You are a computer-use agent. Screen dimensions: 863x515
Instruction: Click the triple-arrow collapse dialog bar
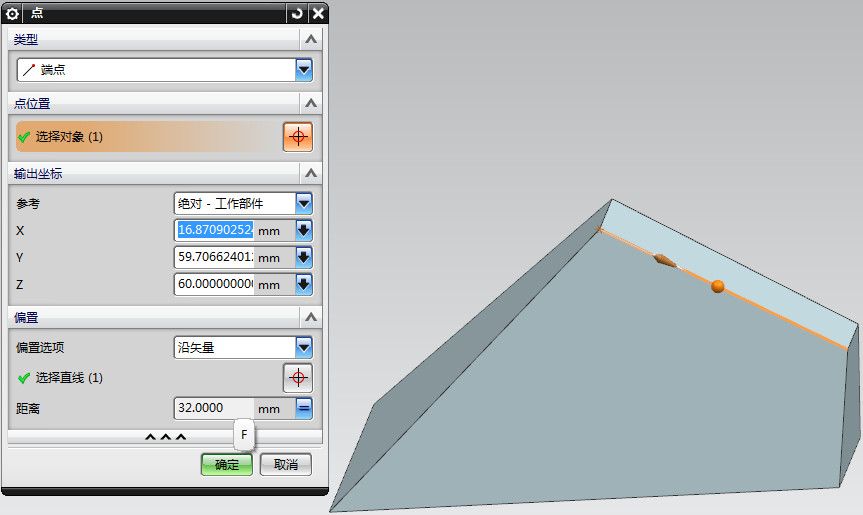165,437
